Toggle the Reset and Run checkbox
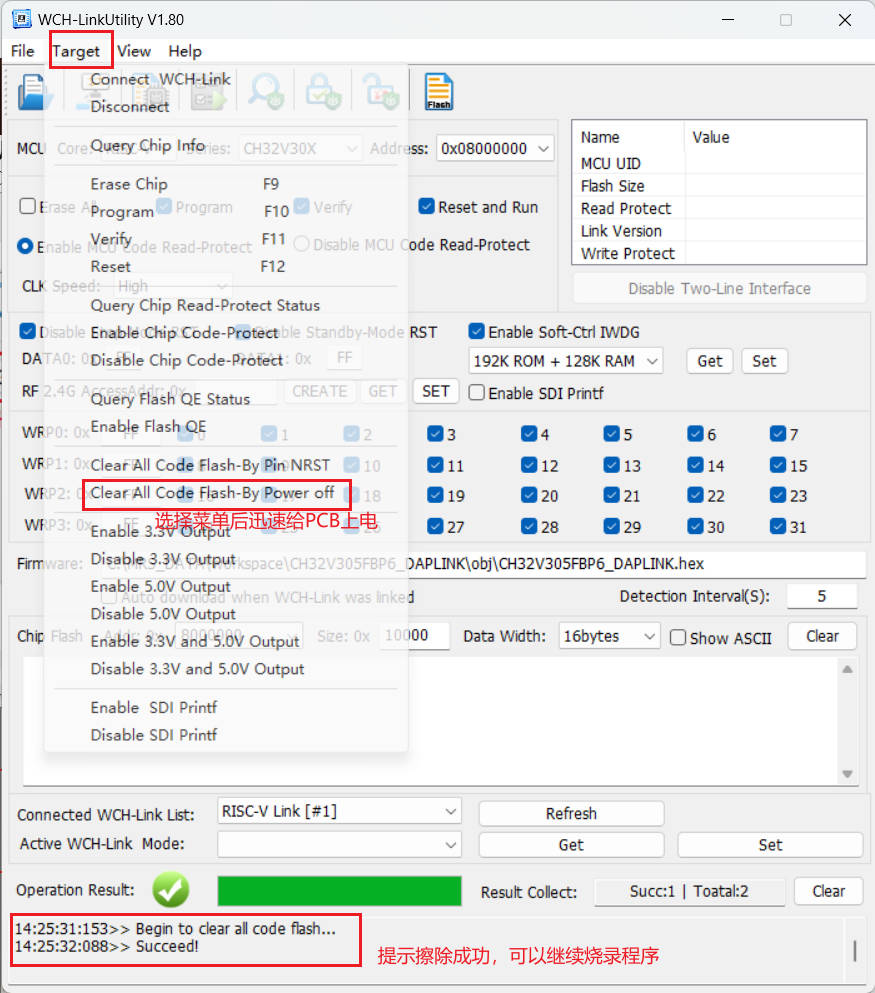The width and height of the screenshot is (875, 993). tap(426, 206)
